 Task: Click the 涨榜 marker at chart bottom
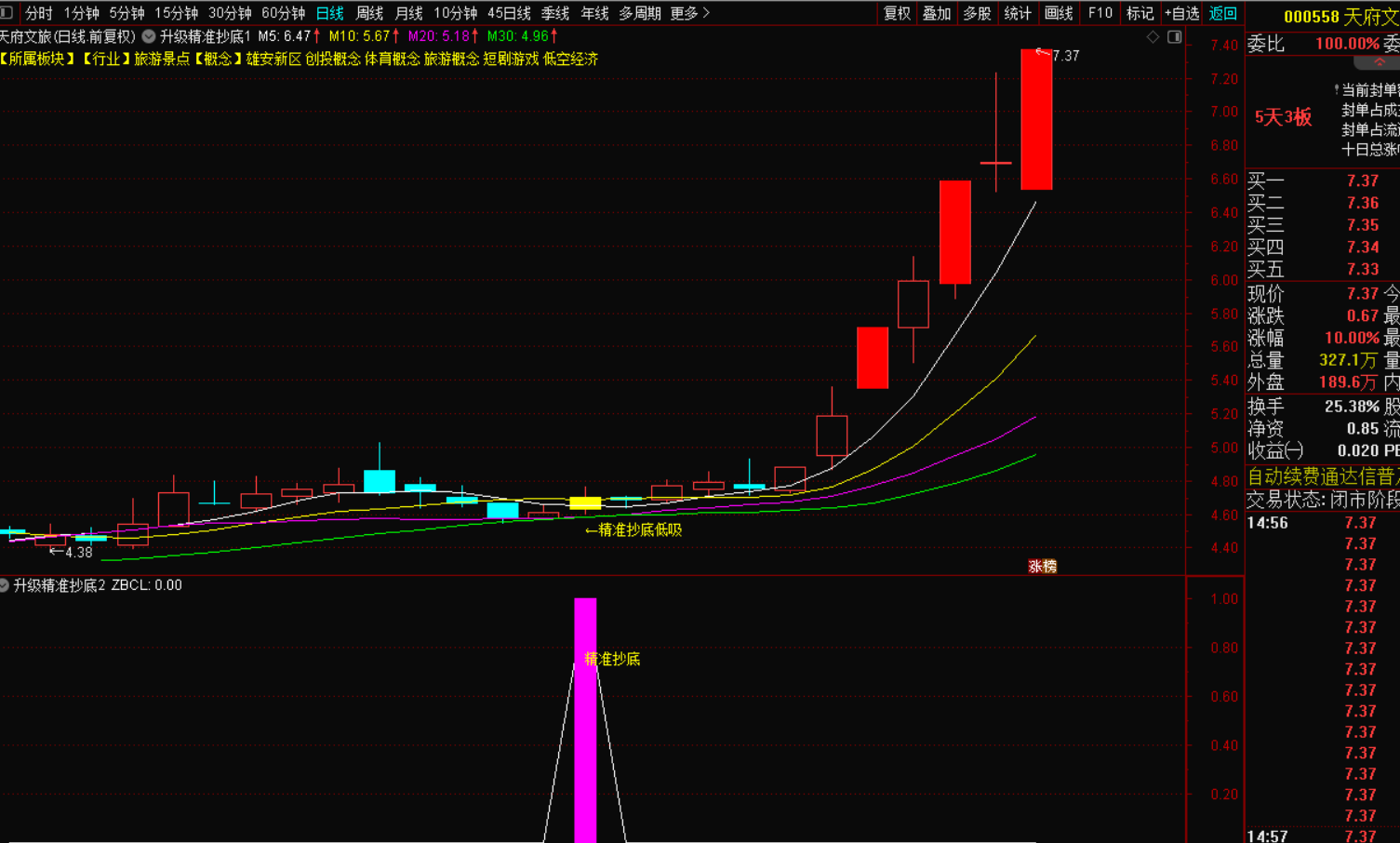pos(1042,566)
